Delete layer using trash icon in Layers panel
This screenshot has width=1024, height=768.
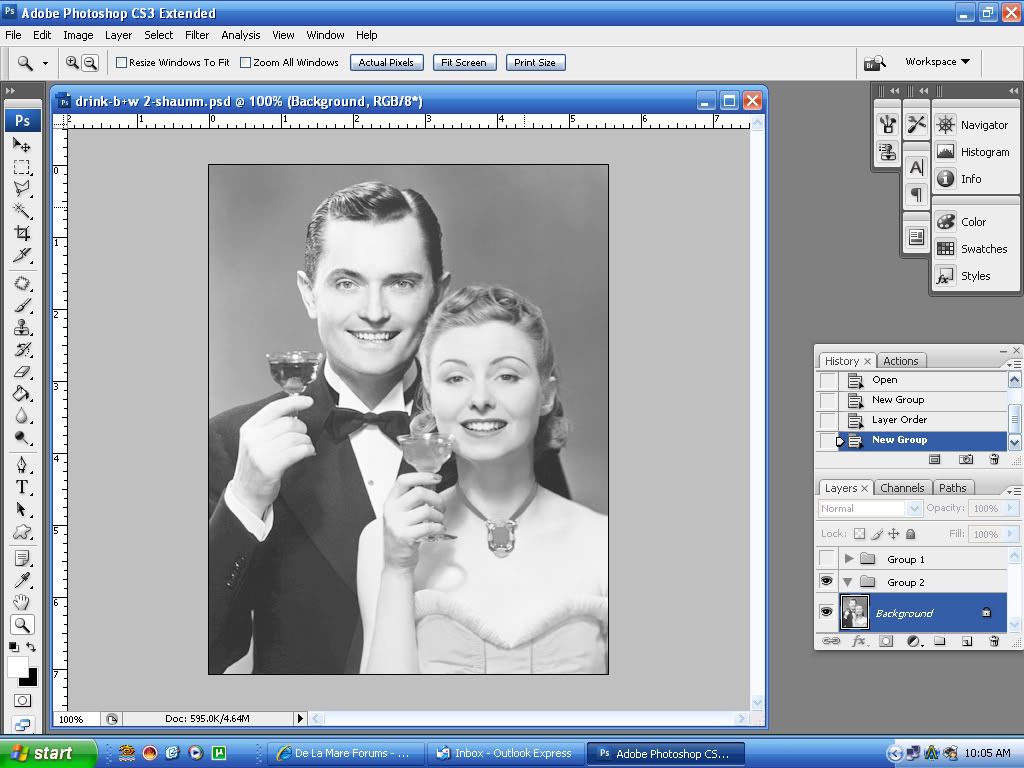994,641
